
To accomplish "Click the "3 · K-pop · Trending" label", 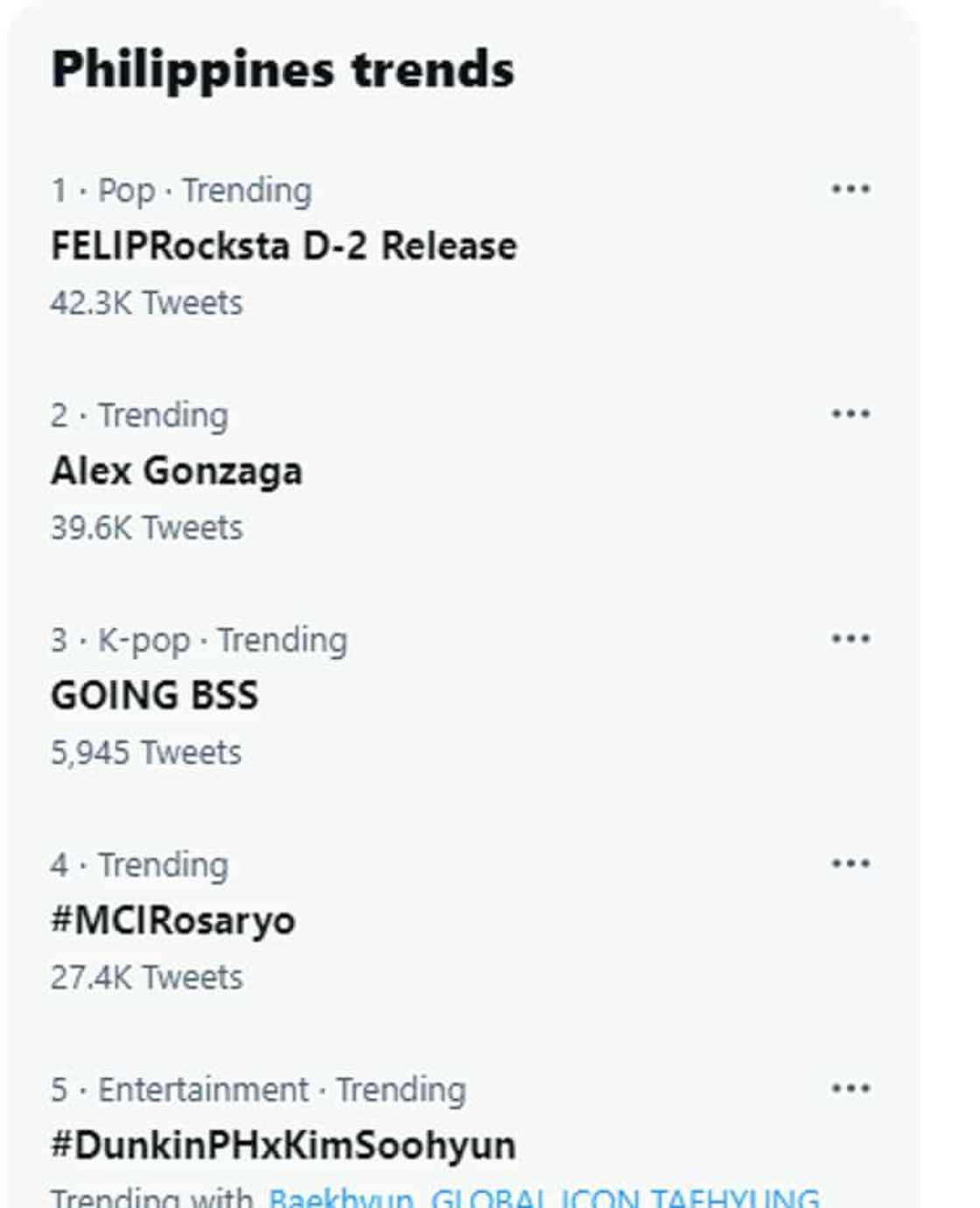I will click(199, 640).
